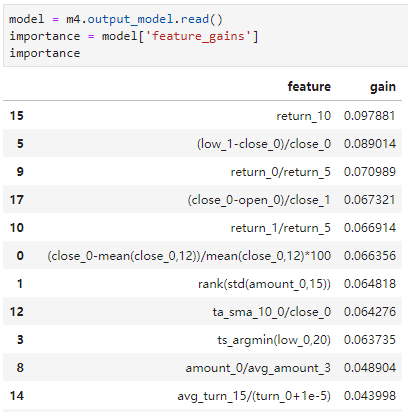Click the return_1/return_5 feature cell

[x=281, y=228]
